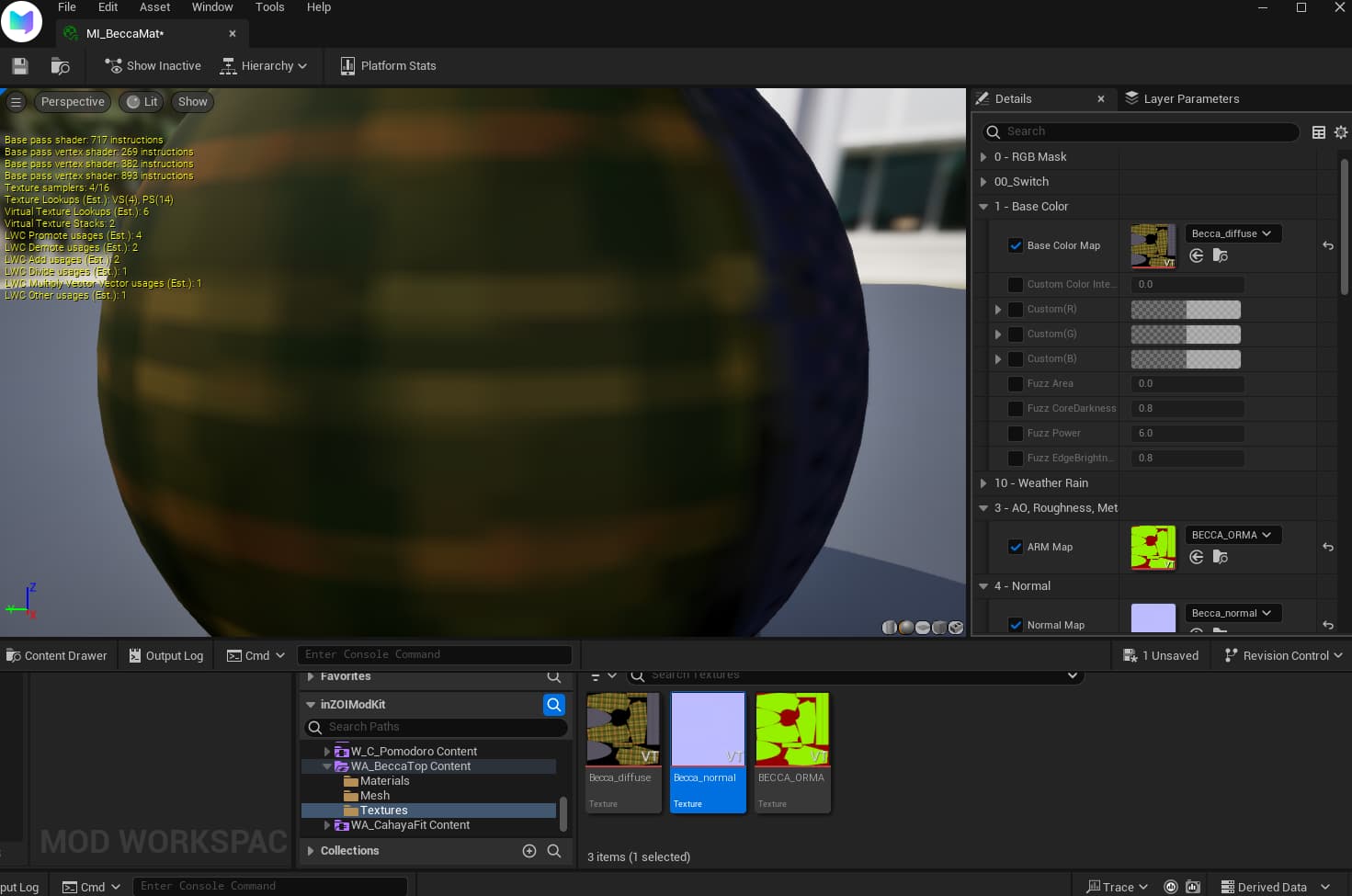
Task: Add a new collection with plus icon
Action: pyautogui.click(x=529, y=851)
